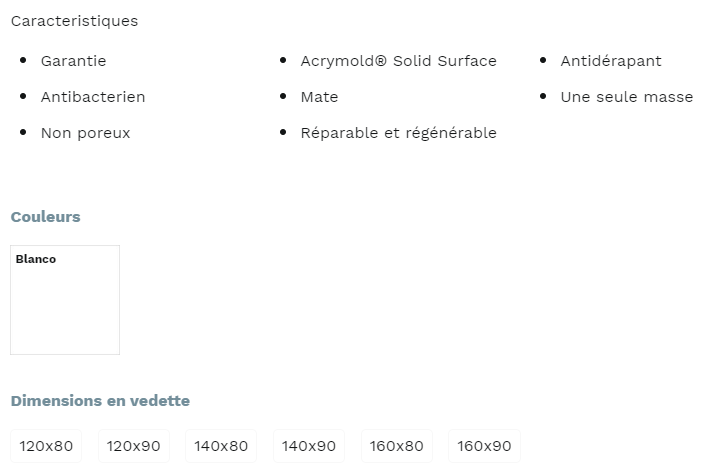Click the Couleurs section heading
Screen dimensions: 709x469
pyautogui.click(x=45, y=217)
